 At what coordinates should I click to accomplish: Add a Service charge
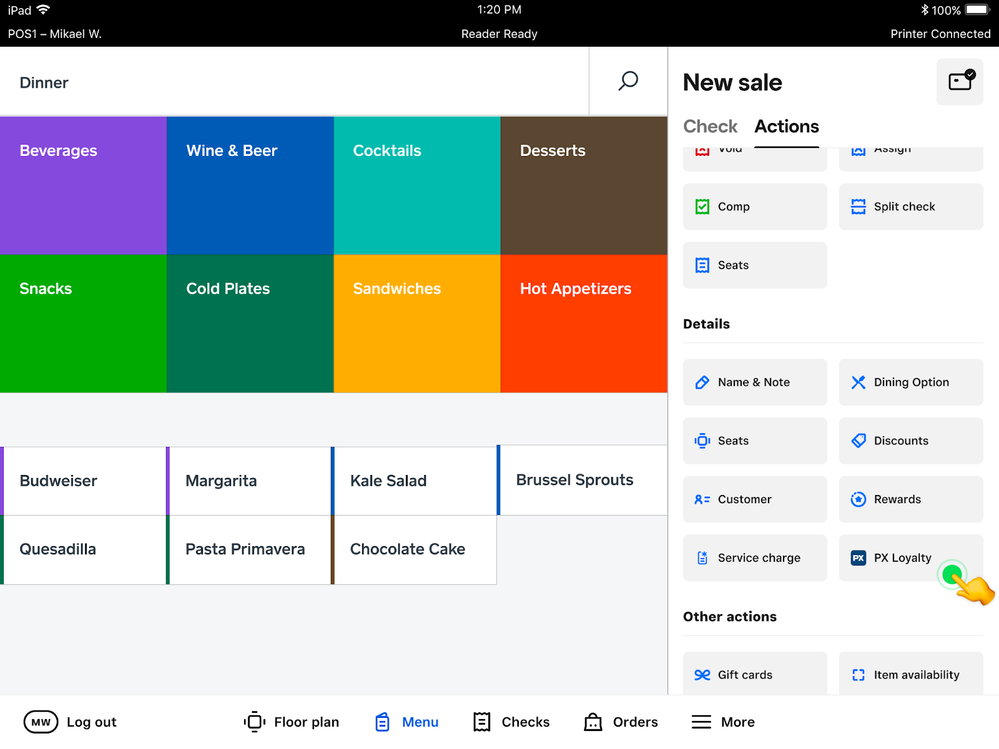[x=754, y=558]
